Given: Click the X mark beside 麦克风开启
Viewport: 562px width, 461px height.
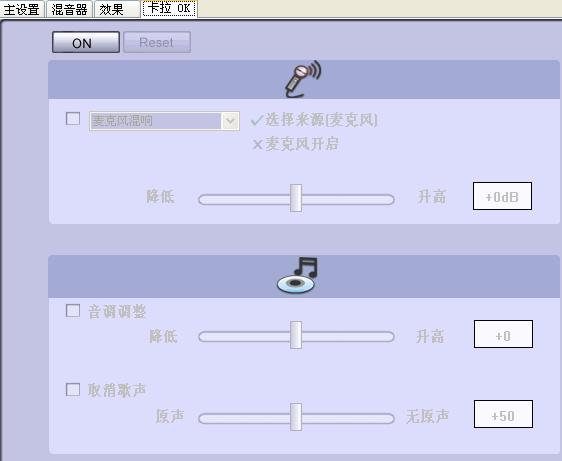Looking at the screenshot, I should click(257, 145).
